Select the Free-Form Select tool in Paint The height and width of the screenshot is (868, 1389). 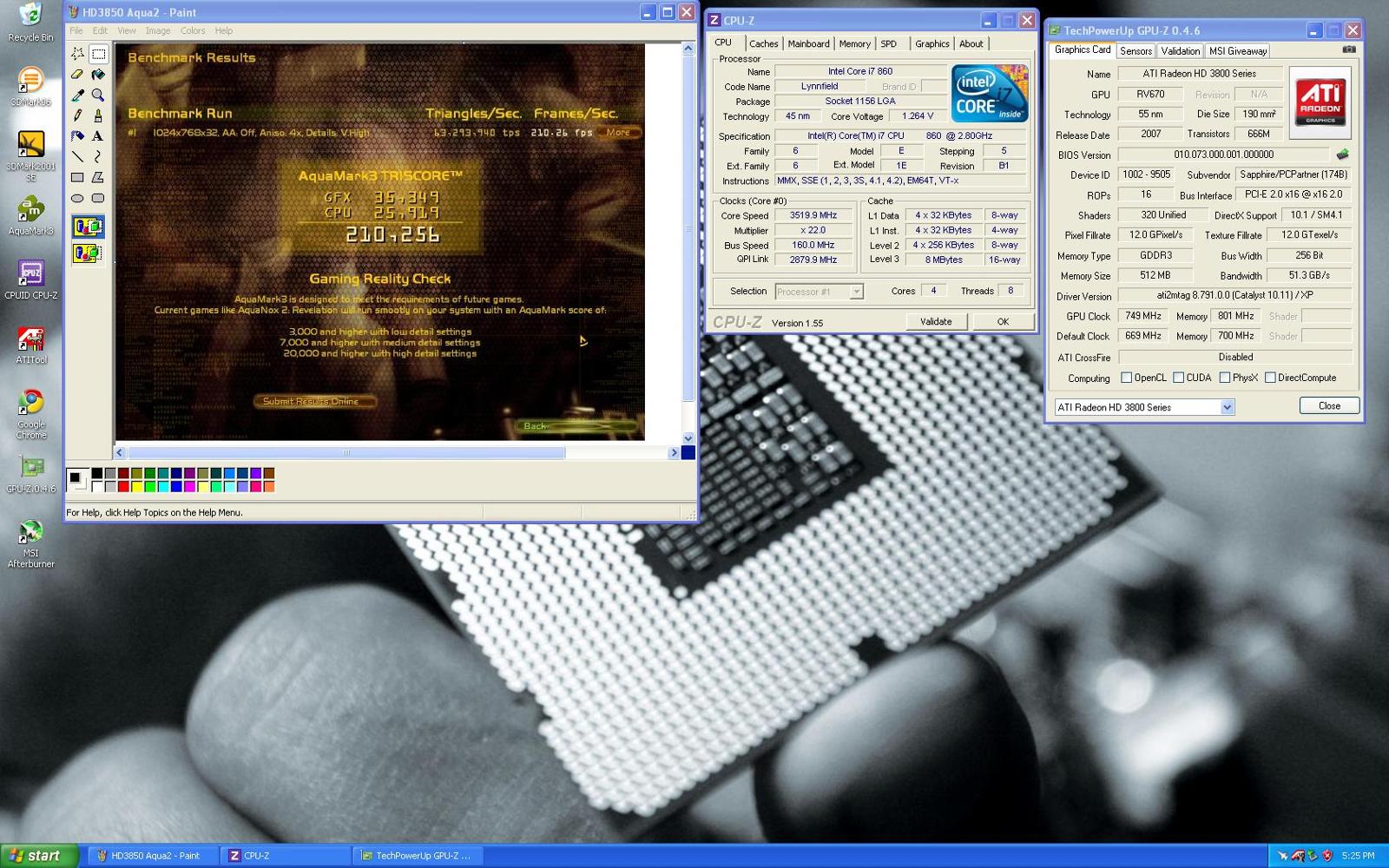coord(77,54)
